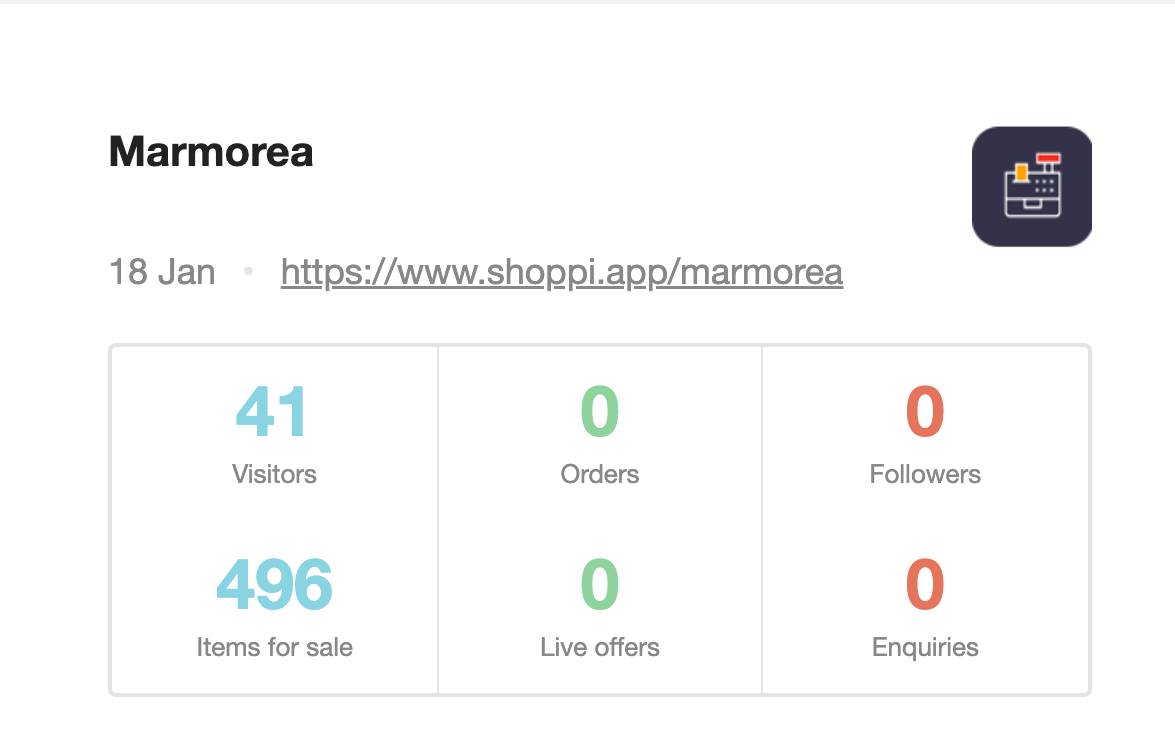
Task: Open the shoppi.app/marmorea link
Action: coord(562,272)
